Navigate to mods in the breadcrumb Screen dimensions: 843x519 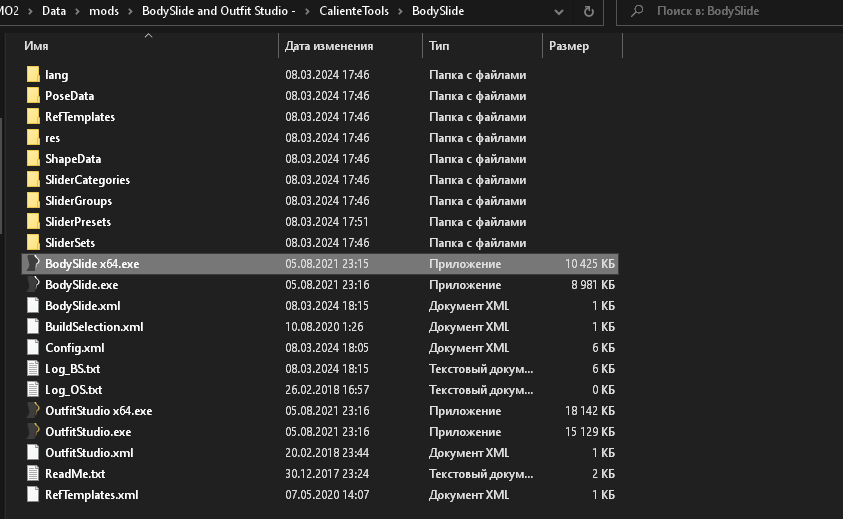pyautogui.click(x=104, y=11)
